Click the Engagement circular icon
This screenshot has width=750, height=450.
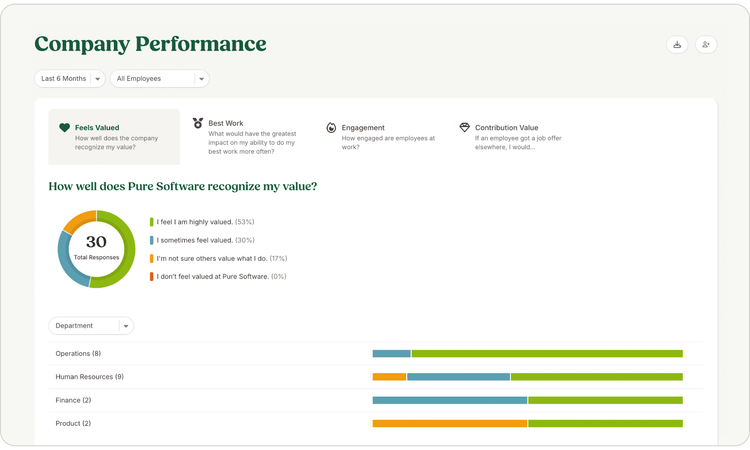331,128
